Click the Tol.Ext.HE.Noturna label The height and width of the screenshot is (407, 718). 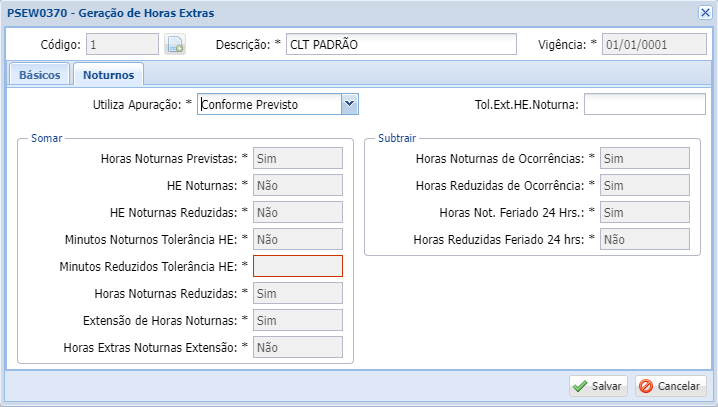coord(527,104)
